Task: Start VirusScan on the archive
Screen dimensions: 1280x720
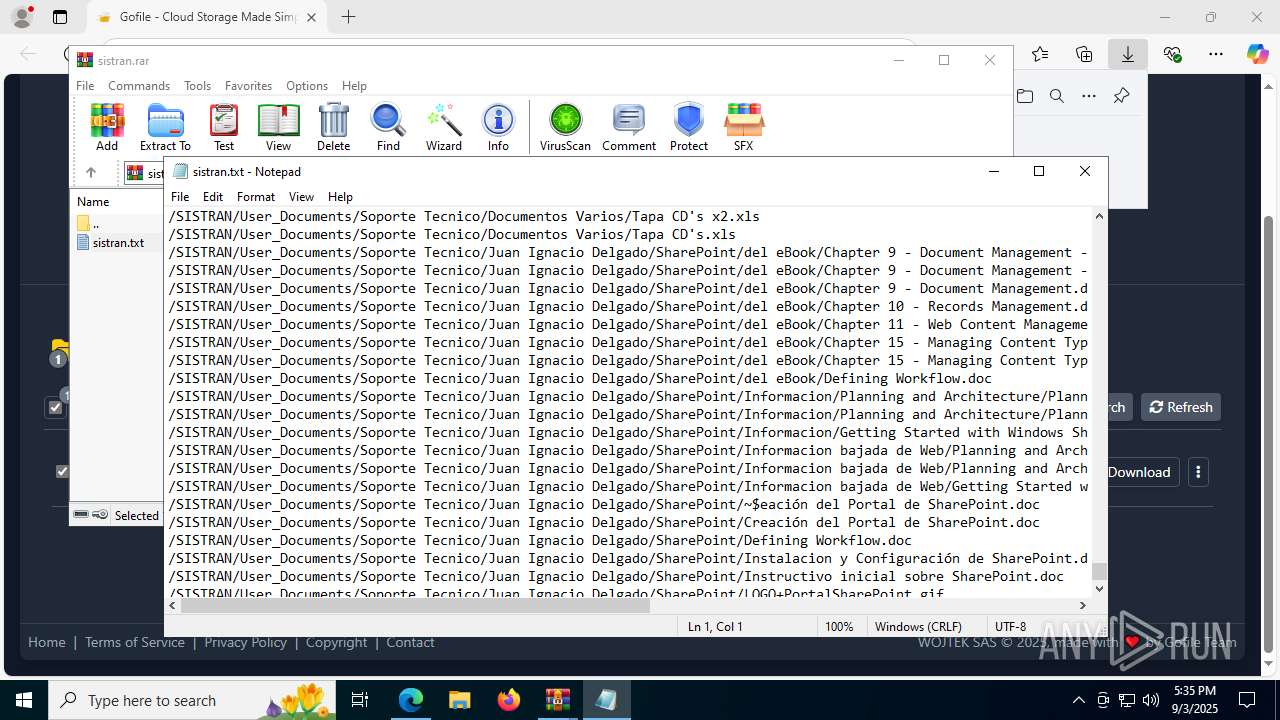Action: tap(565, 127)
